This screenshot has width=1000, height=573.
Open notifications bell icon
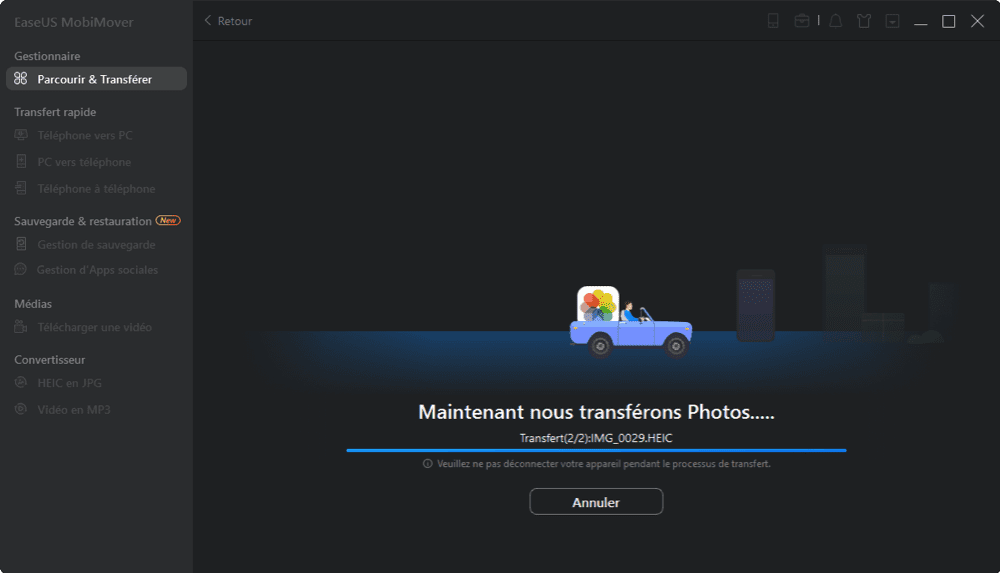point(836,21)
